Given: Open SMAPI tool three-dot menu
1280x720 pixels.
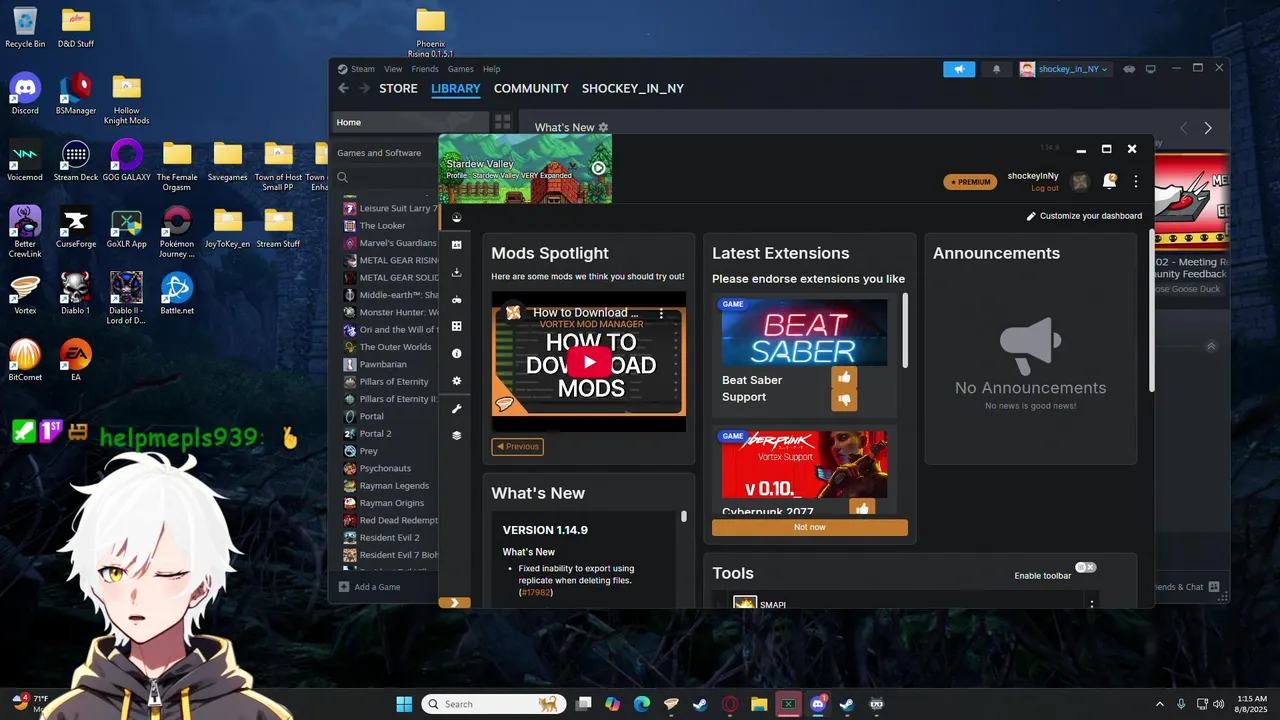Looking at the screenshot, I should [x=1091, y=604].
